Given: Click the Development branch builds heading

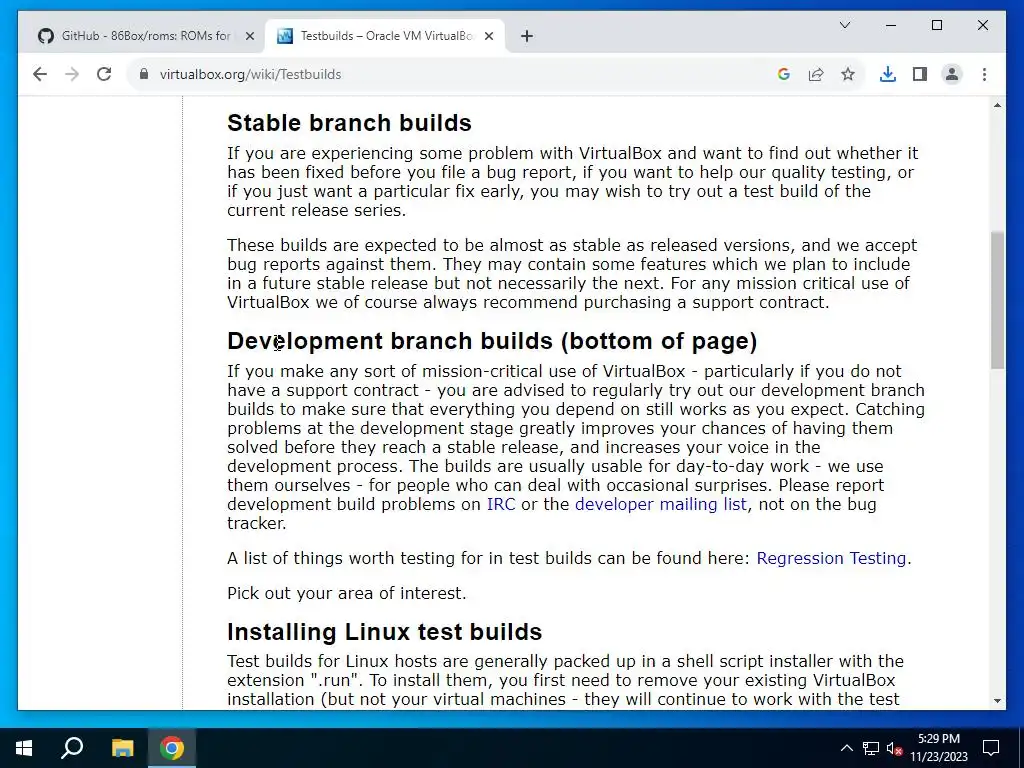Looking at the screenshot, I should point(492,341).
